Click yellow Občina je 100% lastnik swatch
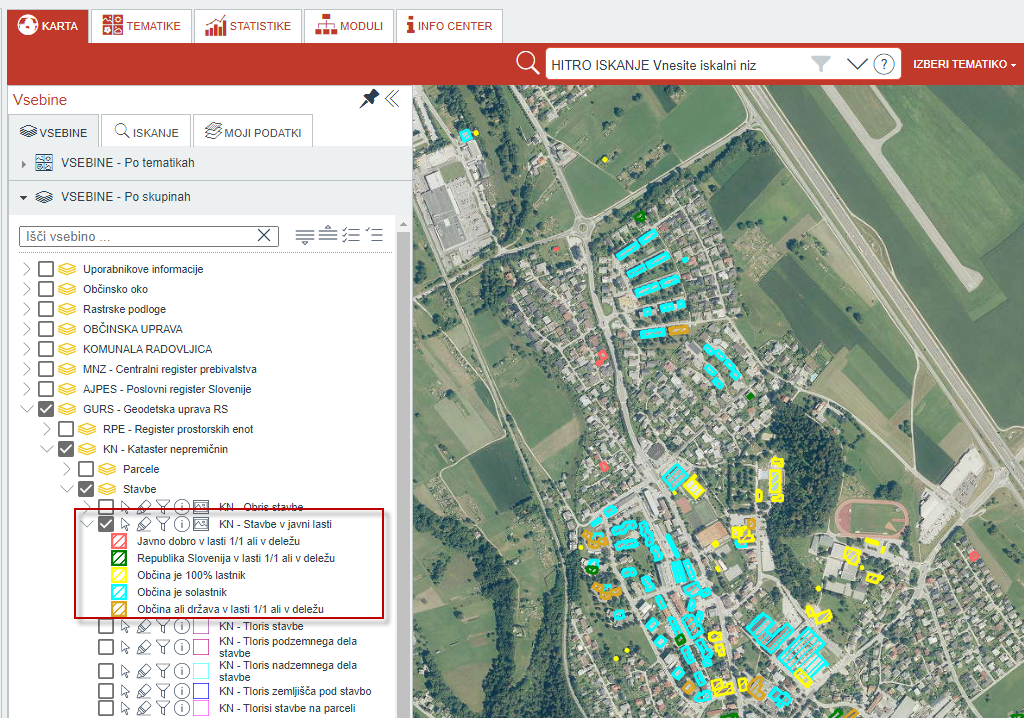1024x718 pixels. tap(118, 576)
